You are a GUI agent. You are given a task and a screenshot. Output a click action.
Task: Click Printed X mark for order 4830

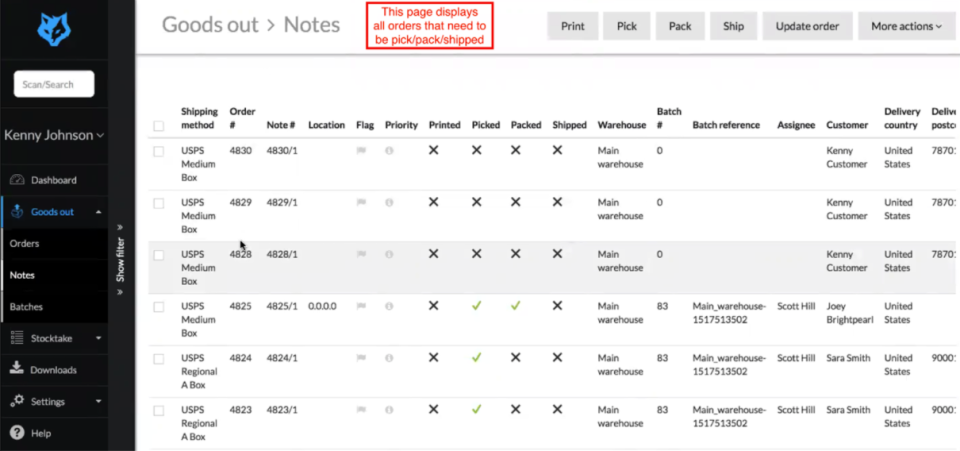coord(433,150)
